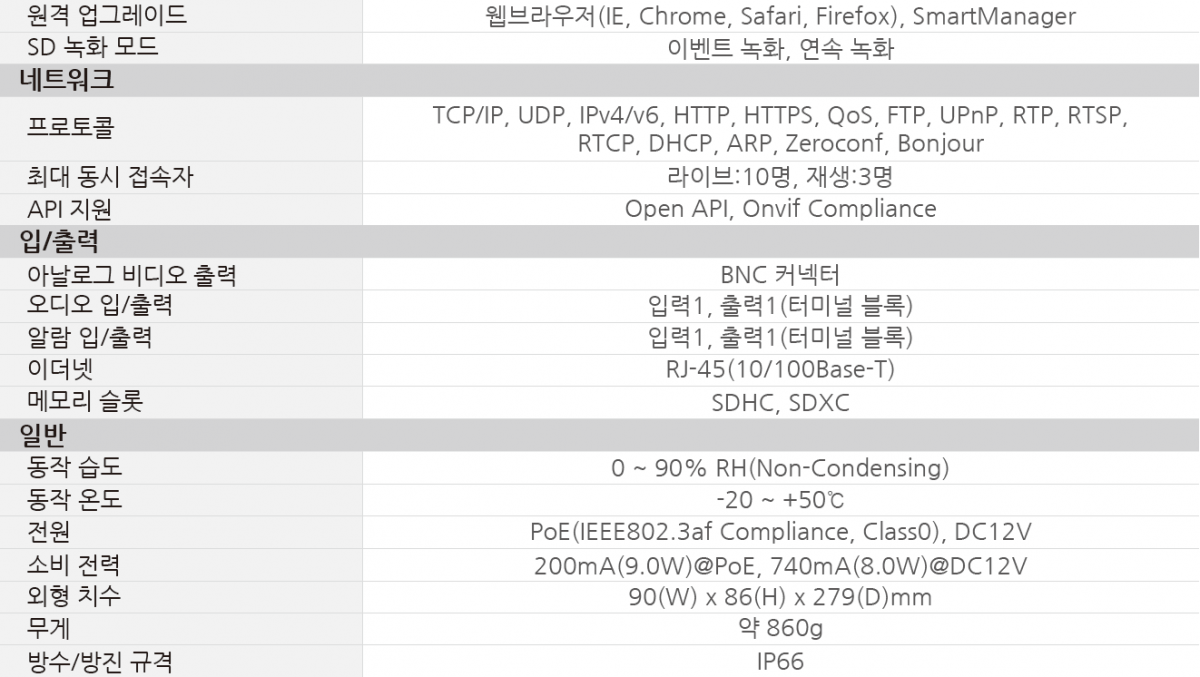The height and width of the screenshot is (677, 1200).
Task: Select the 동작 습도 row label
Action: click(x=75, y=467)
